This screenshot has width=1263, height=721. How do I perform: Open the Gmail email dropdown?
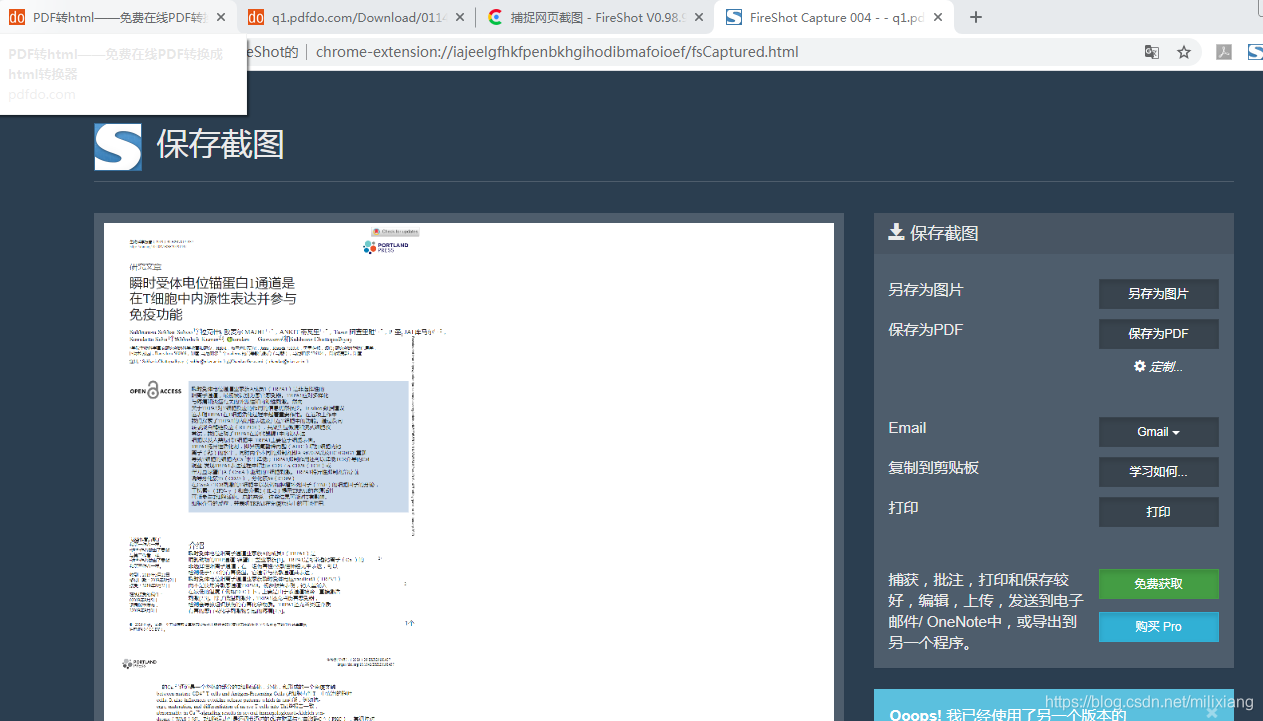tap(1158, 432)
